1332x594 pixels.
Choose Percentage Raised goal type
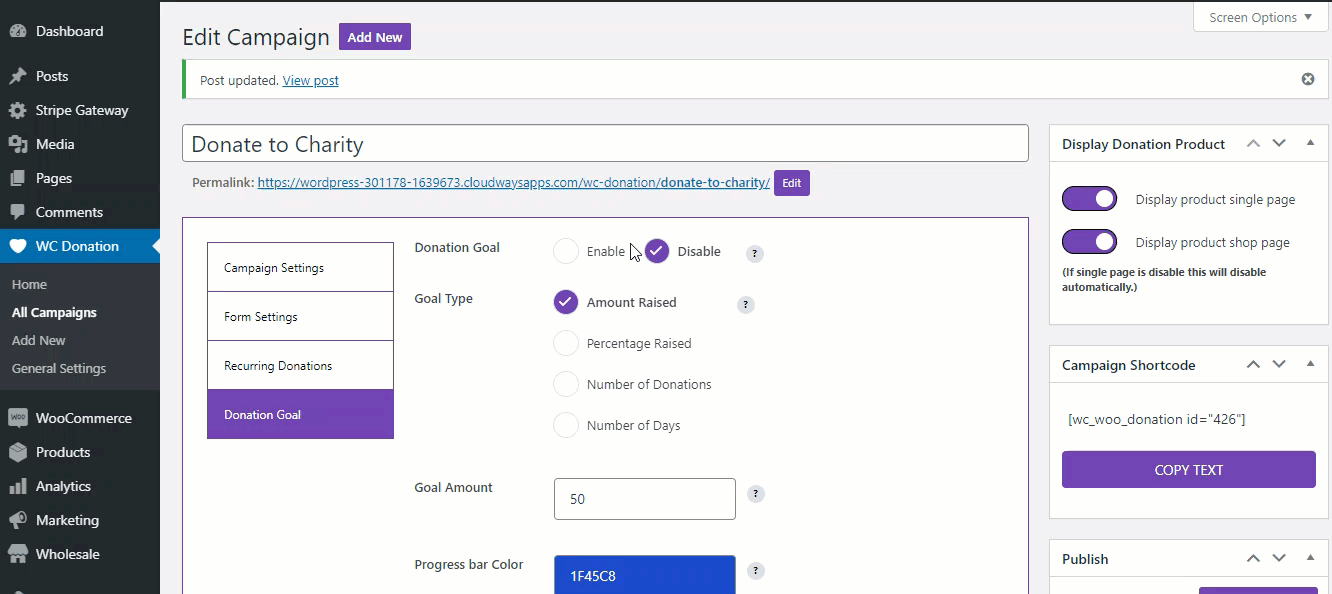566,343
